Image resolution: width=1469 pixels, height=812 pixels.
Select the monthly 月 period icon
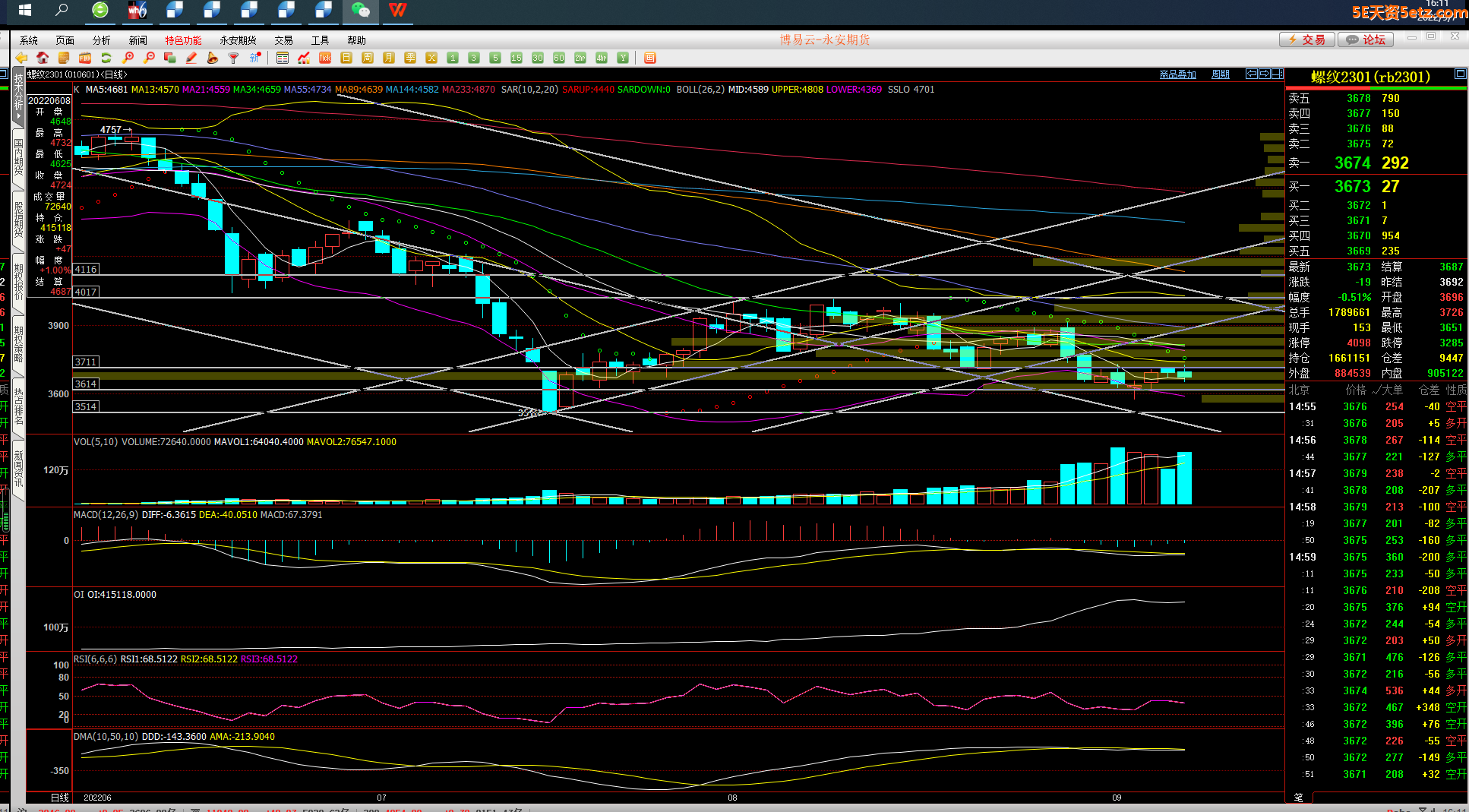389,58
